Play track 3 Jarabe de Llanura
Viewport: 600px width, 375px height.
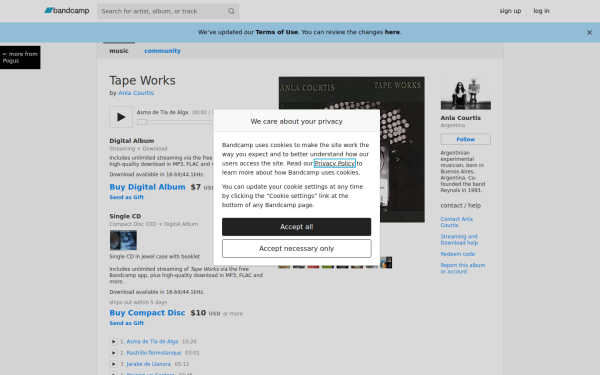pyautogui.click(x=113, y=364)
